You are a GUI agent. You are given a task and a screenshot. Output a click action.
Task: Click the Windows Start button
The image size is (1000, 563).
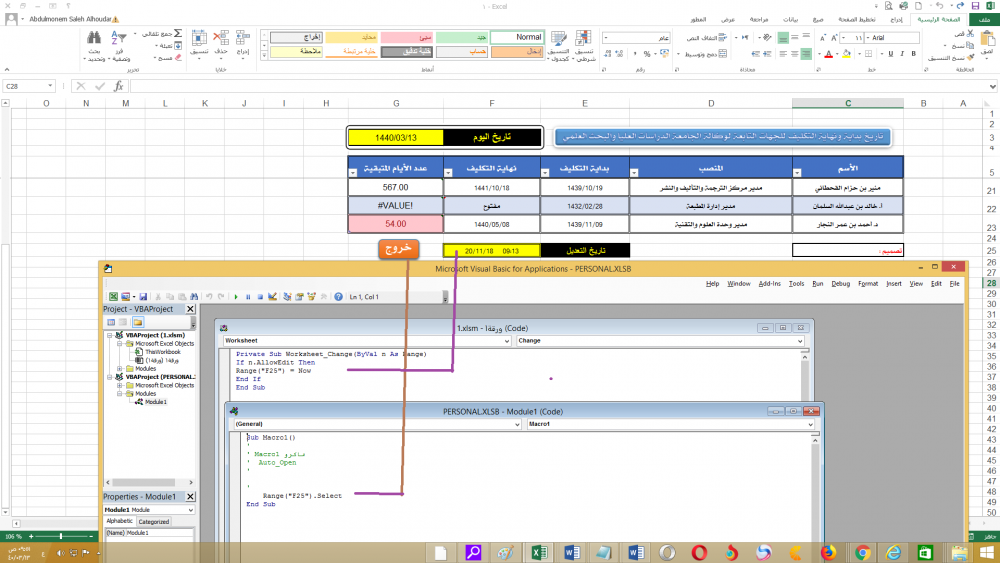tap(987, 552)
